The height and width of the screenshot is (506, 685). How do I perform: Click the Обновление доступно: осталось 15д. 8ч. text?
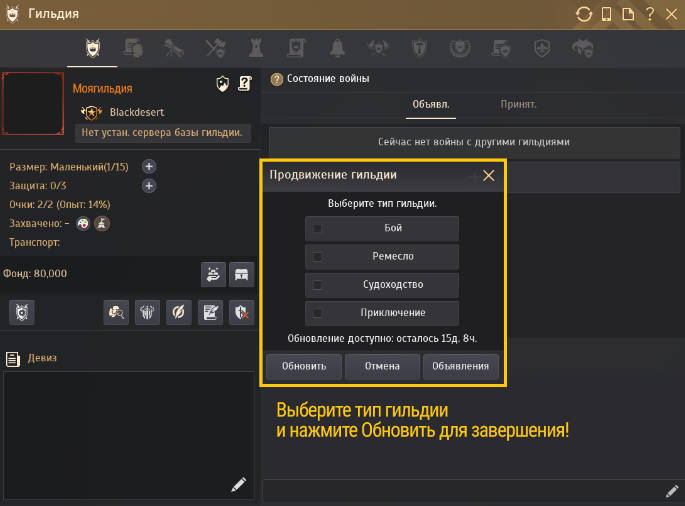[382, 339]
